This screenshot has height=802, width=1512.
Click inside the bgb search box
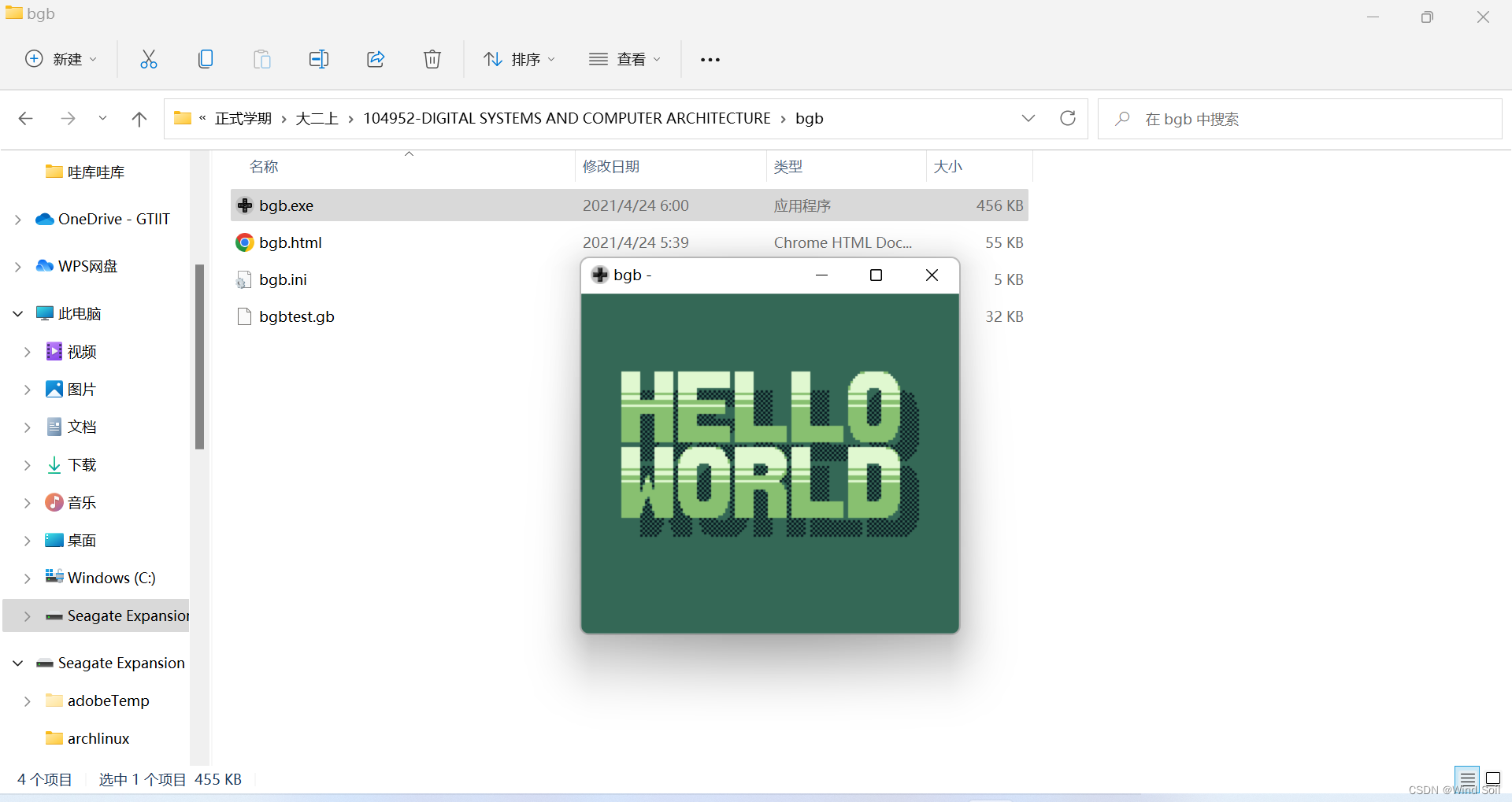[1260, 118]
